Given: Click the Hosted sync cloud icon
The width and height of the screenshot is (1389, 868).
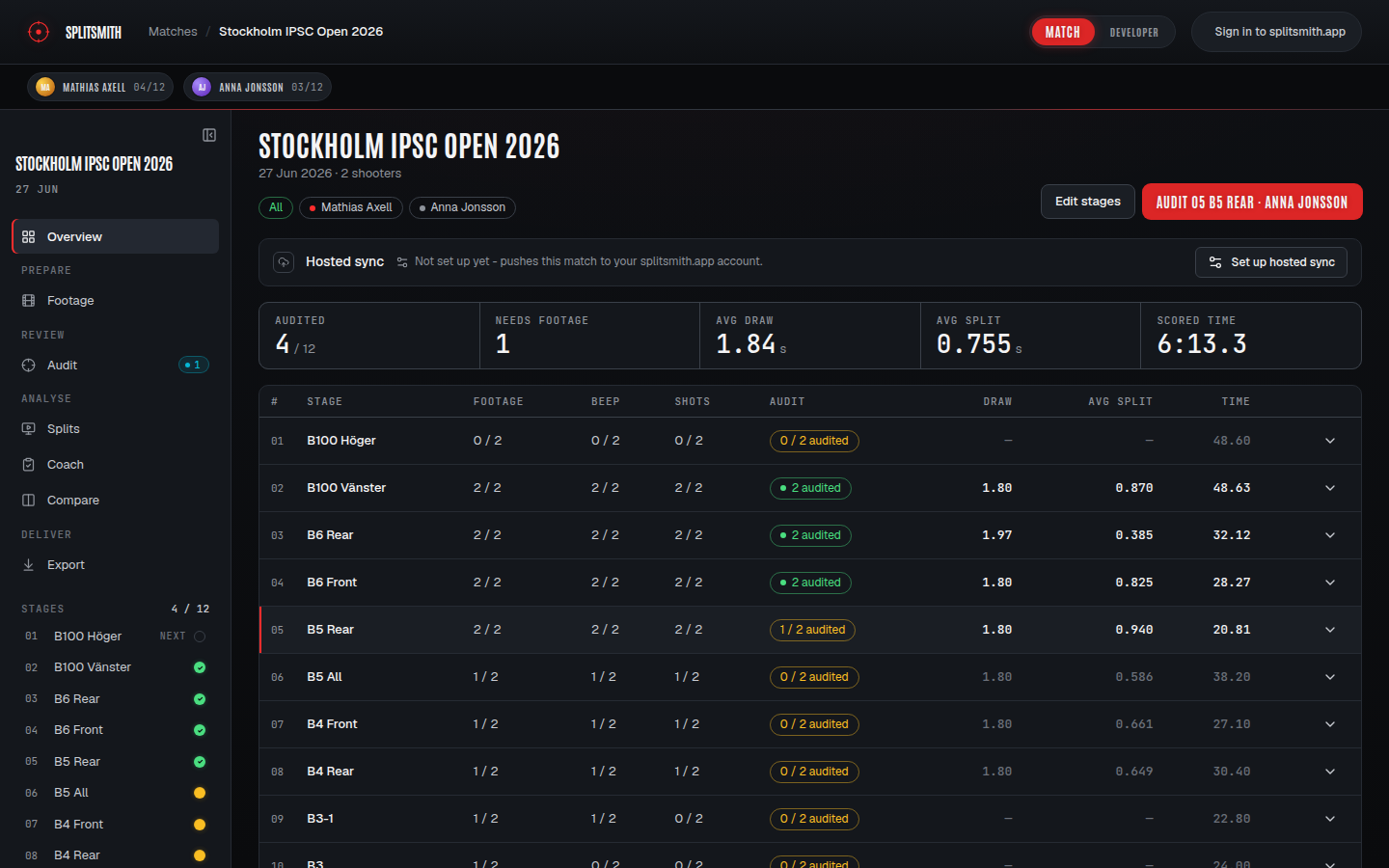Looking at the screenshot, I should 284,261.
